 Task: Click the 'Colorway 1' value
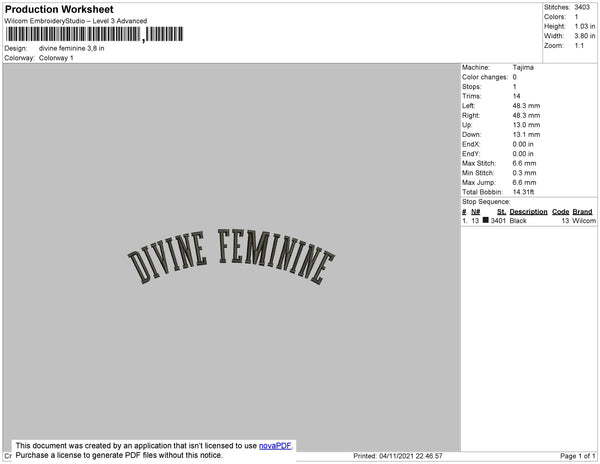(x=56, y=58)
